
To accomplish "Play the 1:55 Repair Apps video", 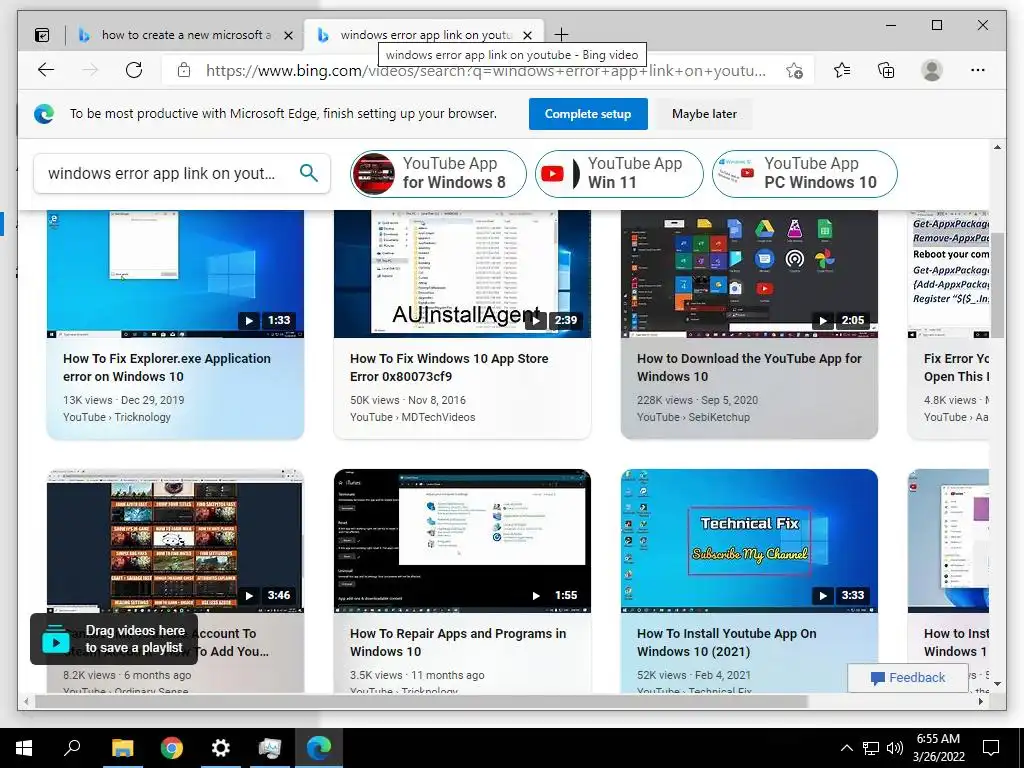I will click(x=536, y=596).
